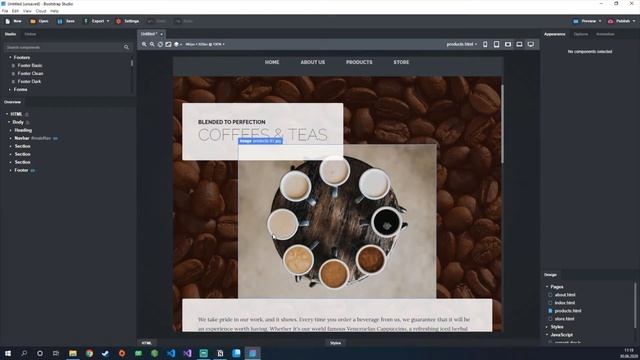The width and height of the screenshot is (640, 360).
Task: Collapse the Footers component group
Action: tap(10, 58)
